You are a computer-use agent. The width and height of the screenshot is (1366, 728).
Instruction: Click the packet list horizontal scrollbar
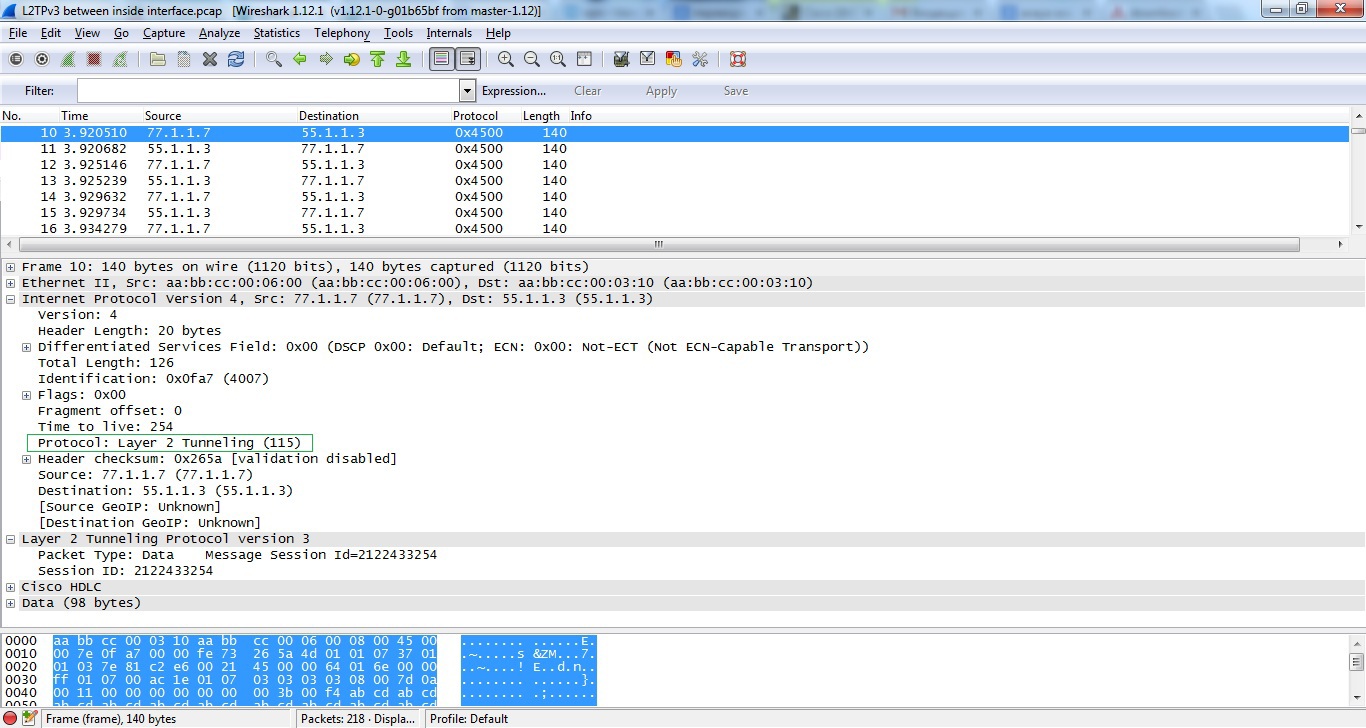point(660,244)
